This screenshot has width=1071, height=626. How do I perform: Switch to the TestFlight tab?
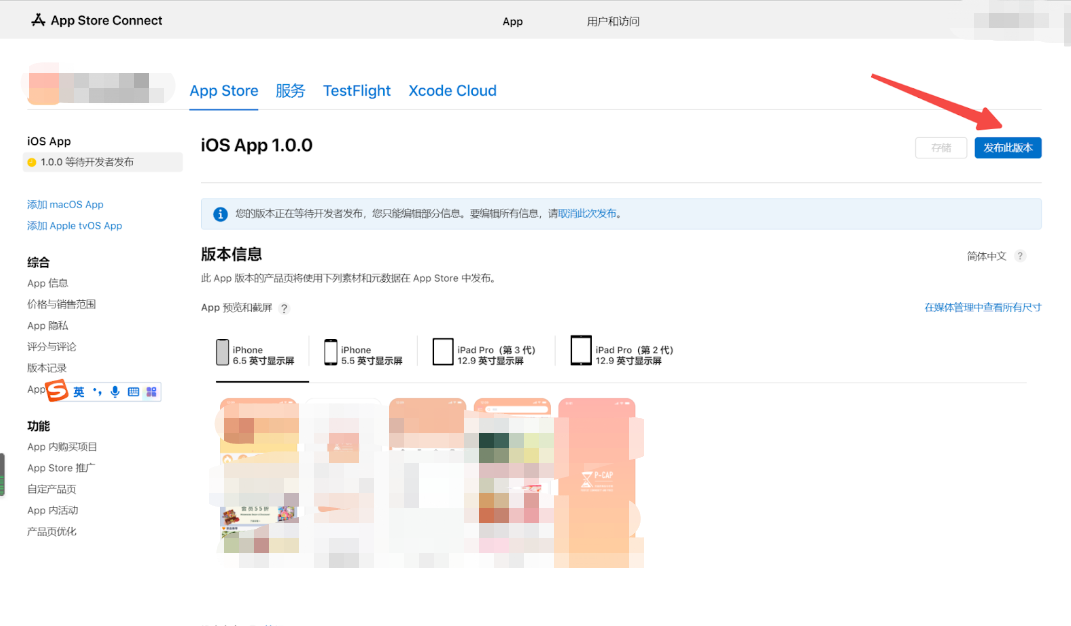pos(357,91)
